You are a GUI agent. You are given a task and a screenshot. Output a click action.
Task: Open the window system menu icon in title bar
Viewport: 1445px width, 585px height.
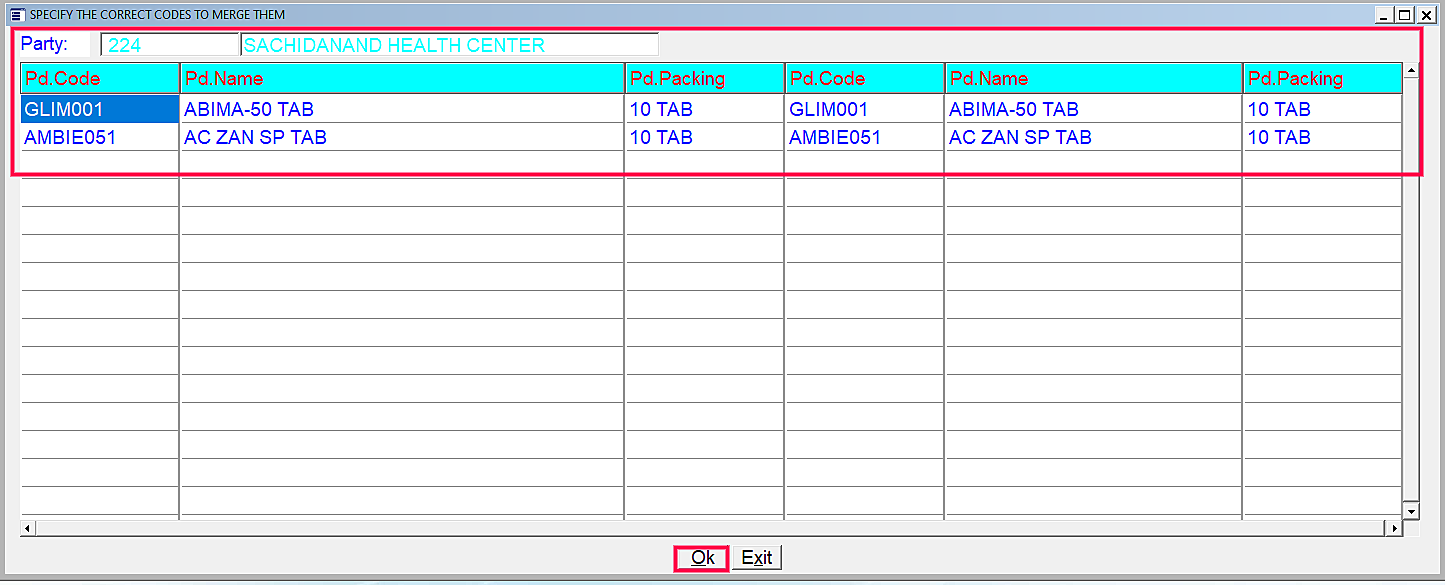click(15, 15)
